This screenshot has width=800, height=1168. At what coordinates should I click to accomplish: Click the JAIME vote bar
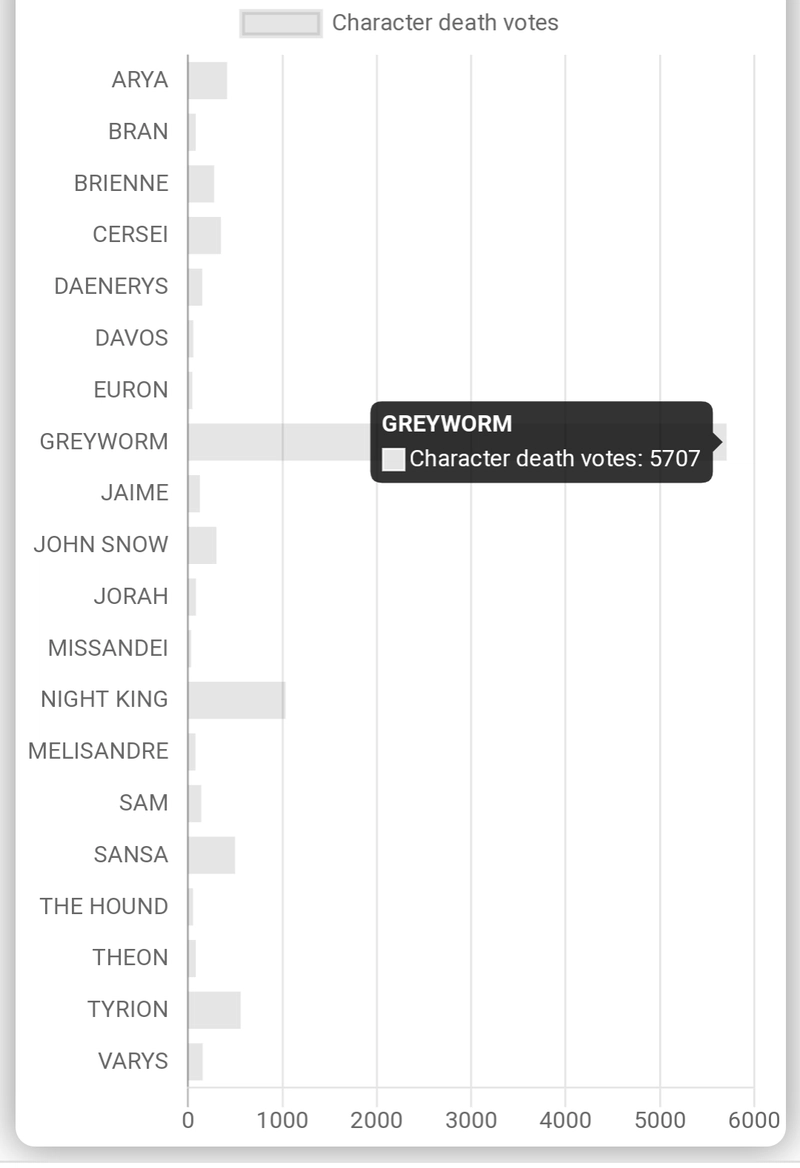194,493
